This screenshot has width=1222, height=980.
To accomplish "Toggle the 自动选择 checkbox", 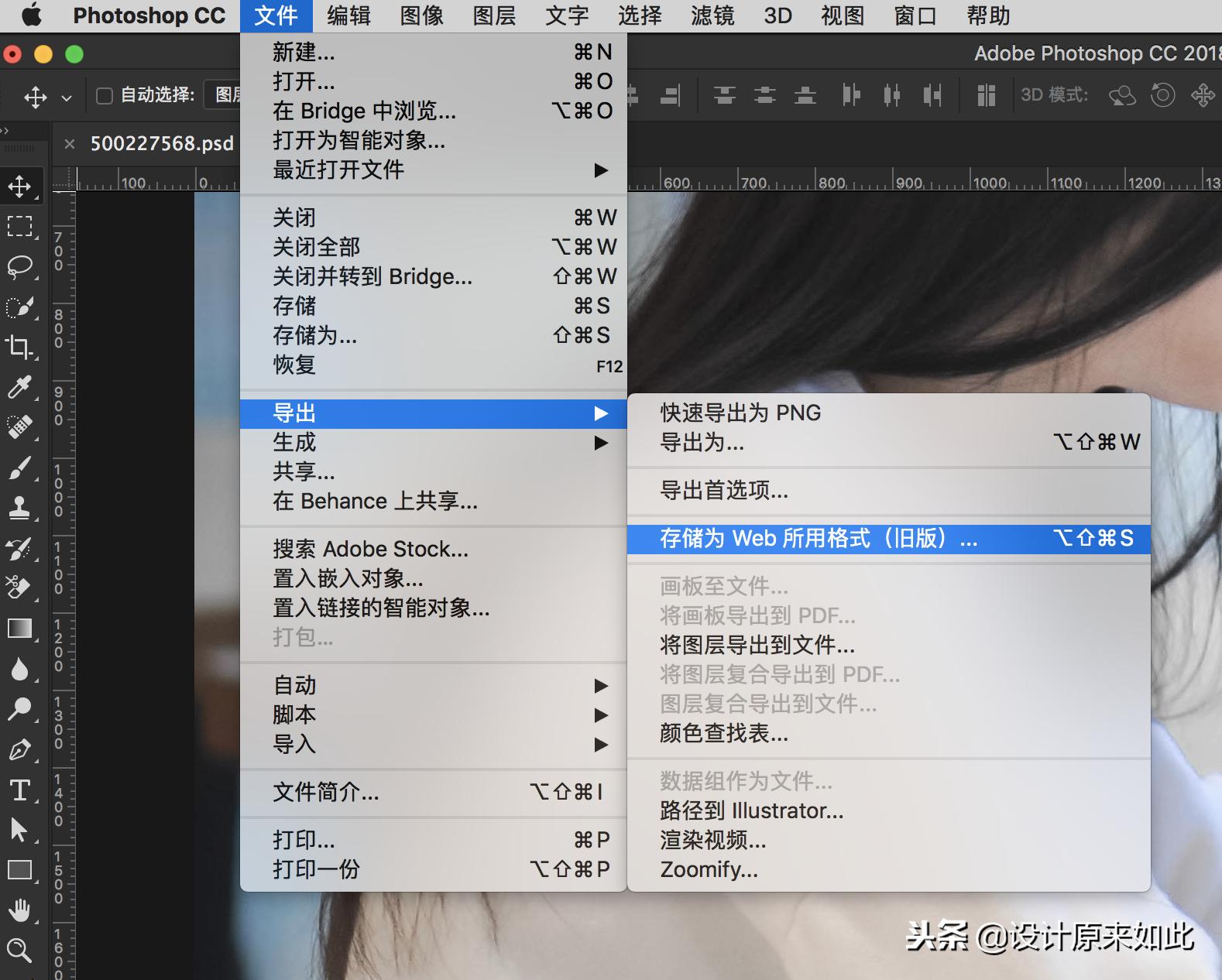I will tap(104, 95).
